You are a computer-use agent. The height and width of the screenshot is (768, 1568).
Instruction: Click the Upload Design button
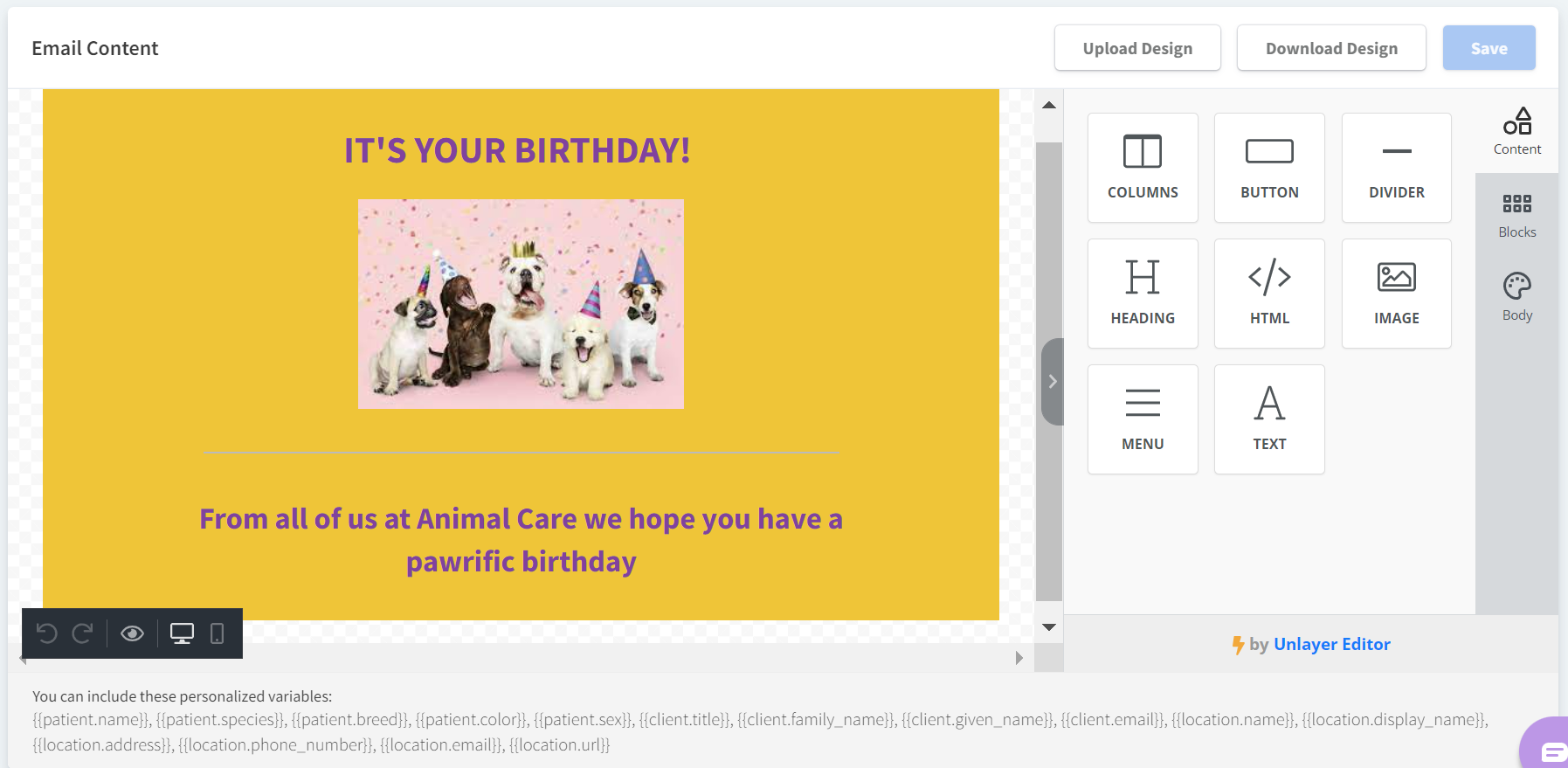(1137, 48)
